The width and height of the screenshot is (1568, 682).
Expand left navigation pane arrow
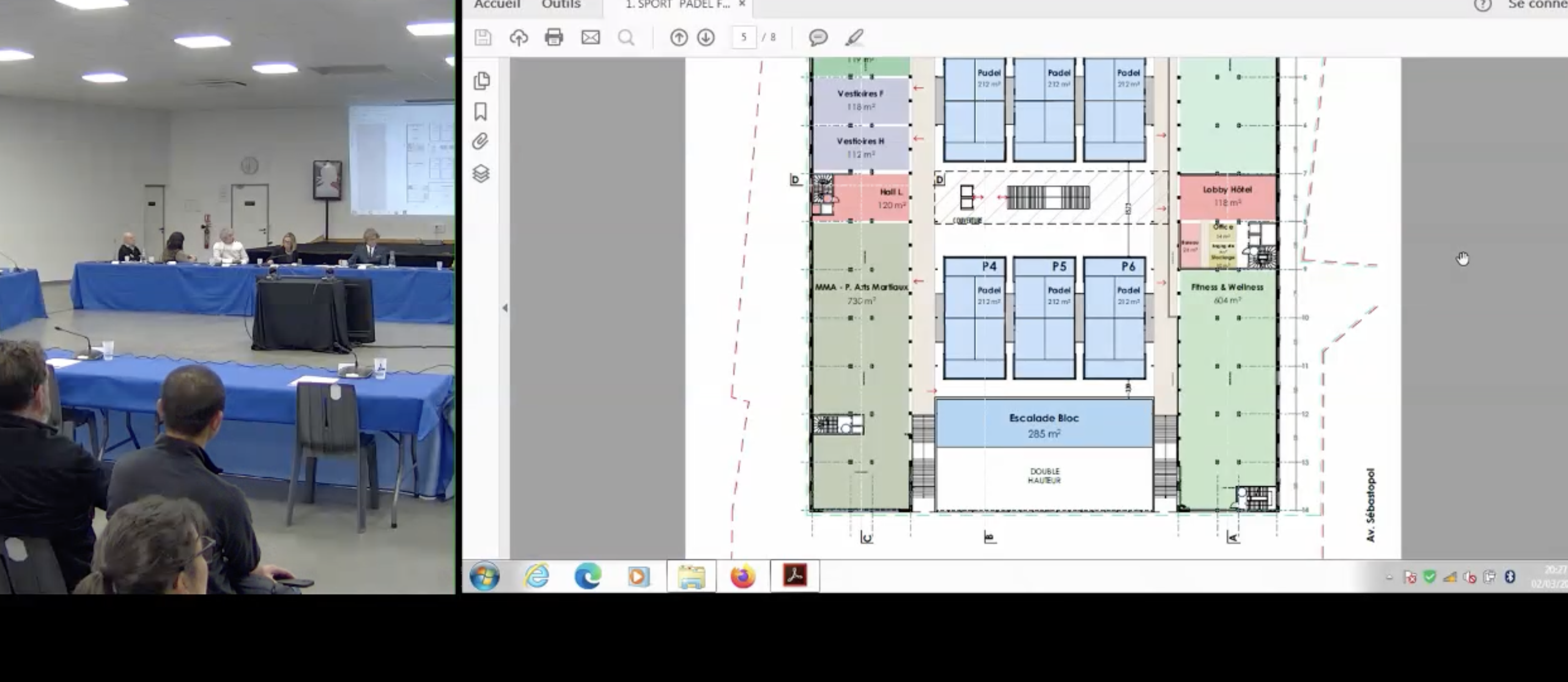[x=505, y=308]
